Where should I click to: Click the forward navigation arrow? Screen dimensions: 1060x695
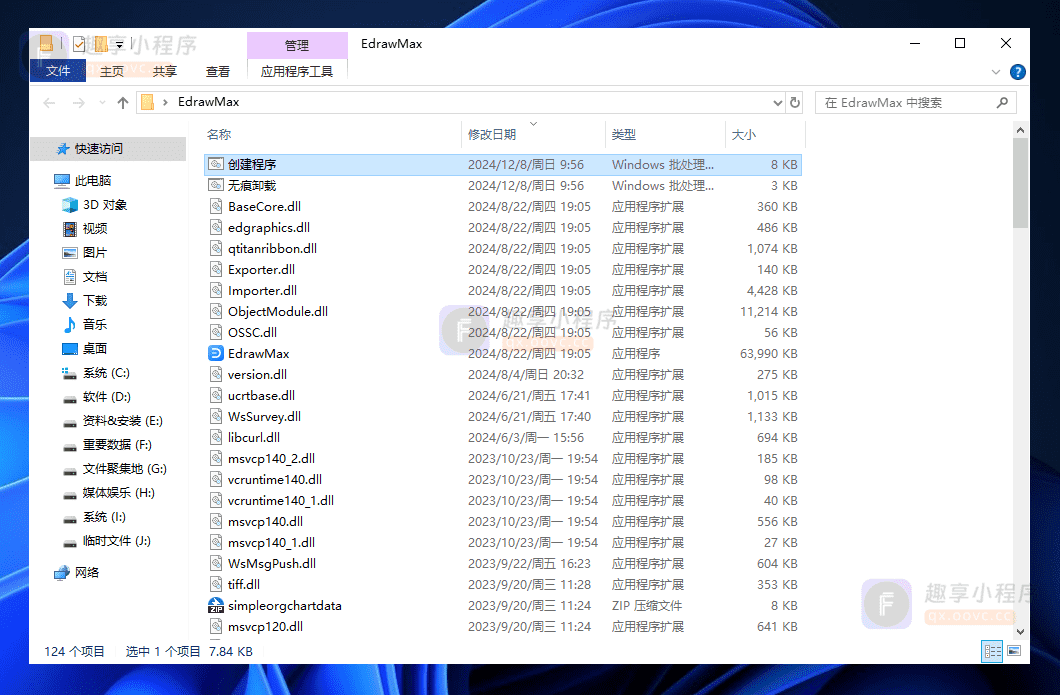[78, 103]
